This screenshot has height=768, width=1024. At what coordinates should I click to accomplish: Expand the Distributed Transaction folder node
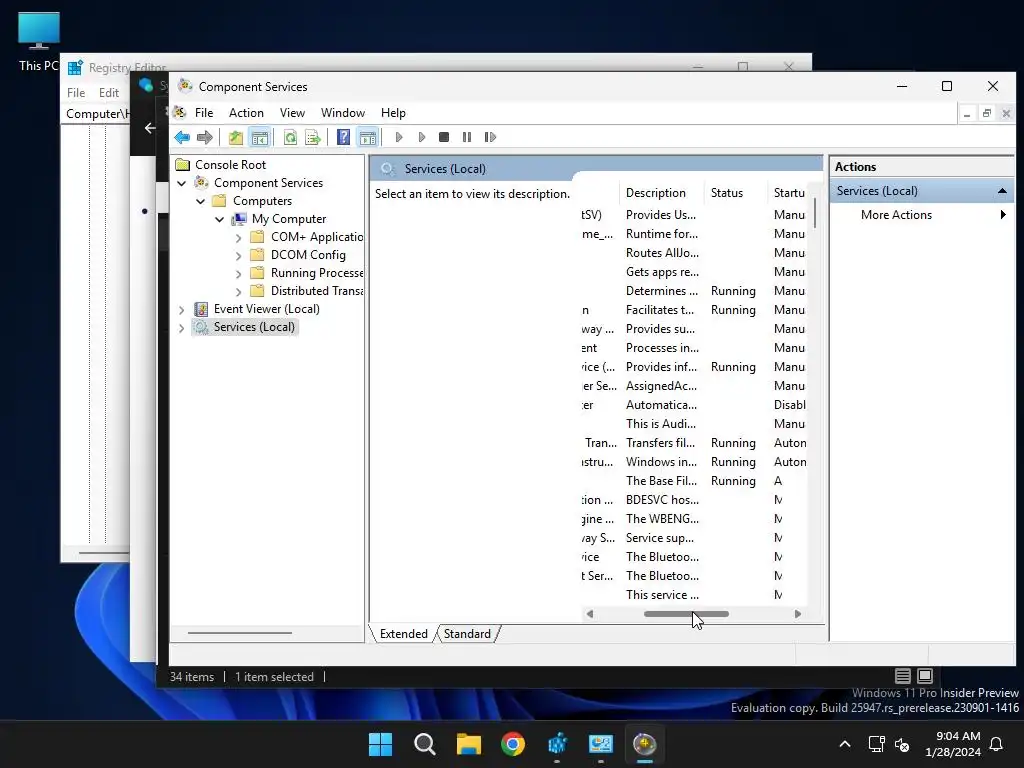[238, 291]
